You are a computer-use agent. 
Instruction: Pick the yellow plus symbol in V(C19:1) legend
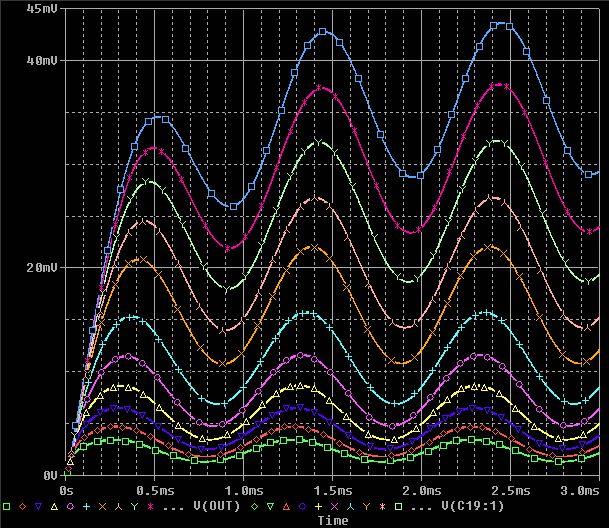[x=318, y=506]
